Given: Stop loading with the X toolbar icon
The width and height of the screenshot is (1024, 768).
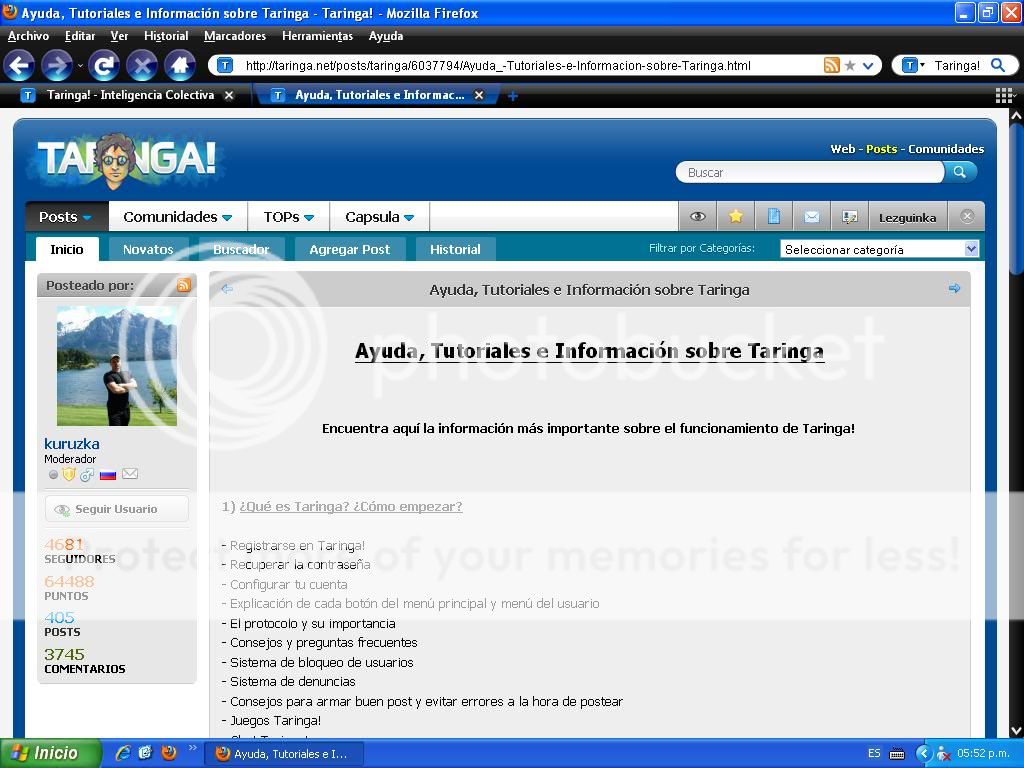Looking at the screenshot, I should (x=142, y=65).
